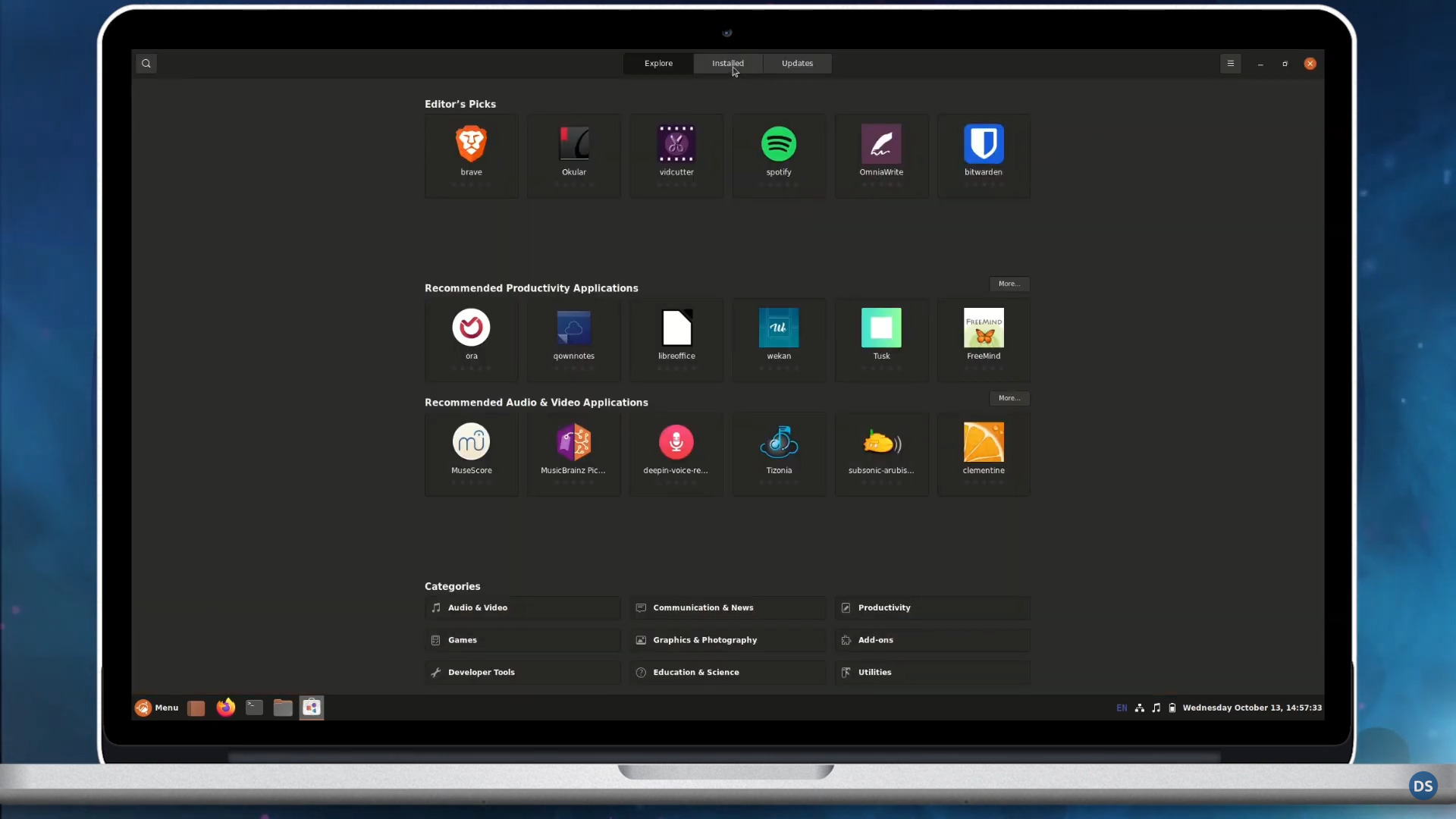Open the Brave browser app icon
Screen dimensions: 1456x819
pyautogui.click(x=471, y=144)
